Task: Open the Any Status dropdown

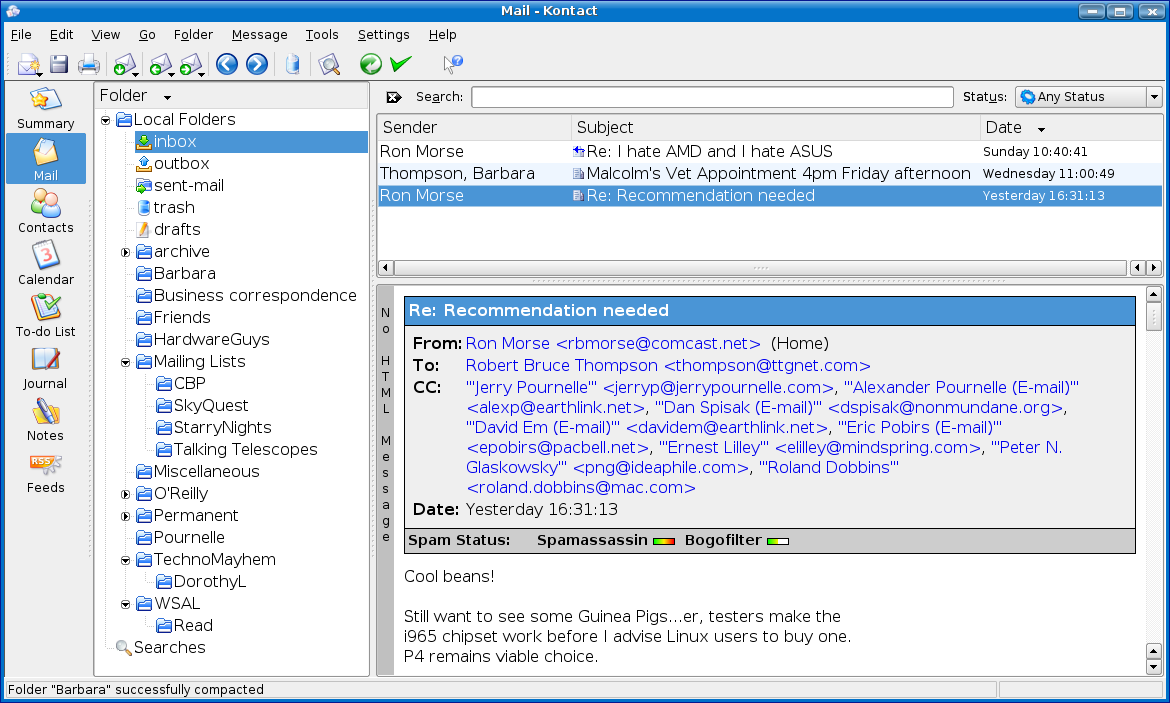Action: click(x=1087, y=97)
